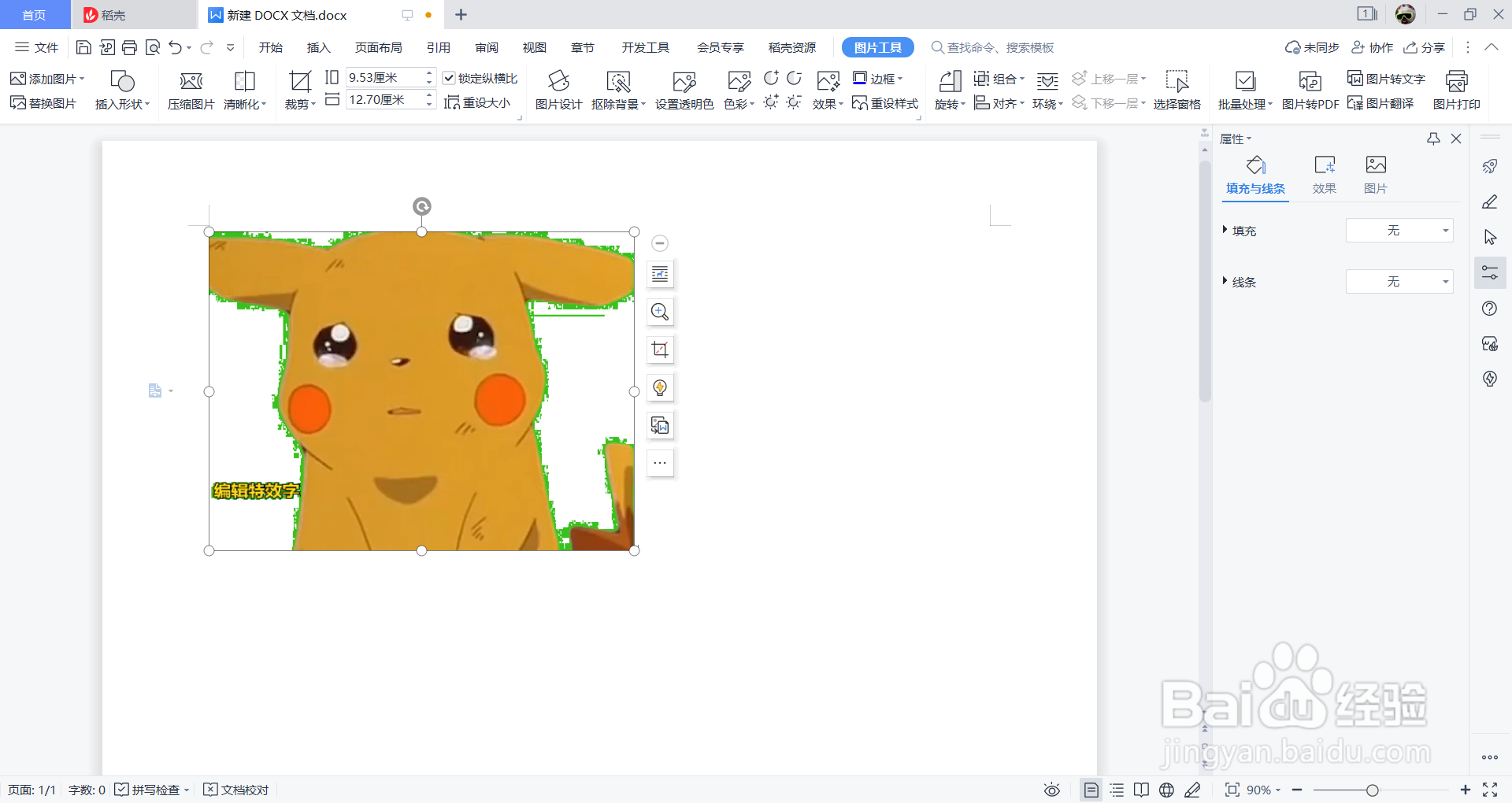Click the floating more options ellipsis

point(660,463)
